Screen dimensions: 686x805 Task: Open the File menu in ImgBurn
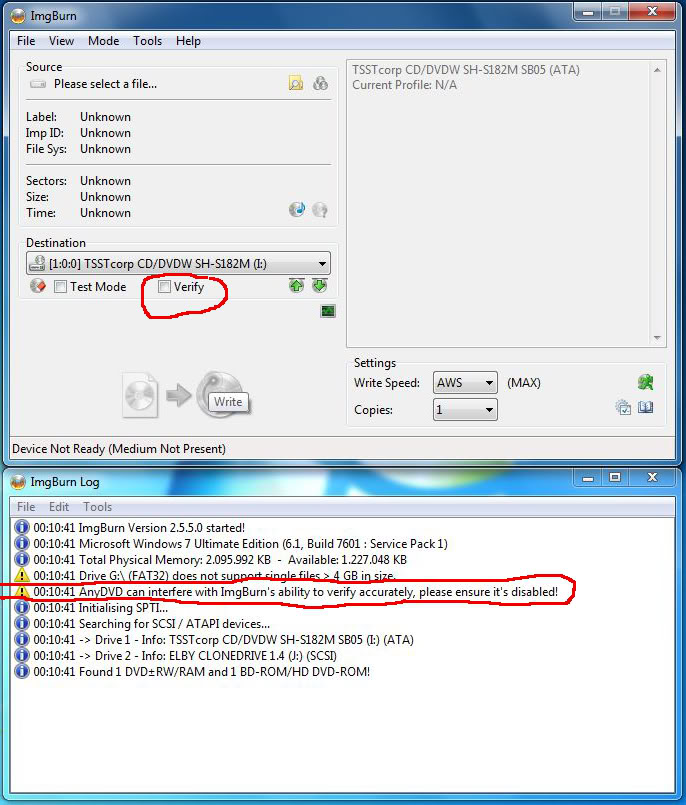coord(26,41)
